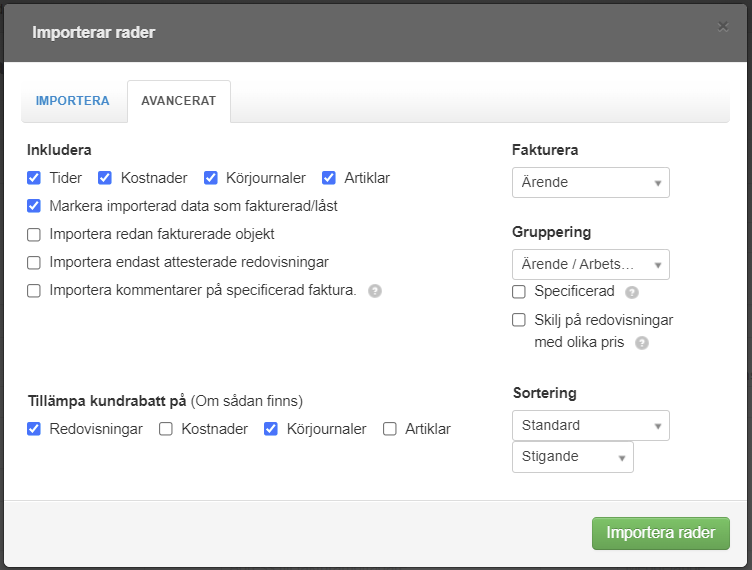Uncheck Redovisningar under Tillämpa kundrabatt
The height and width of the screenshot is (570, 752).
34,429
